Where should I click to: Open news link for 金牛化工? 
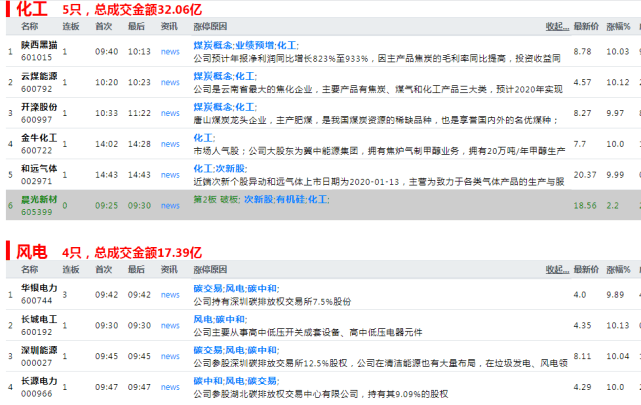click(170, 144)
